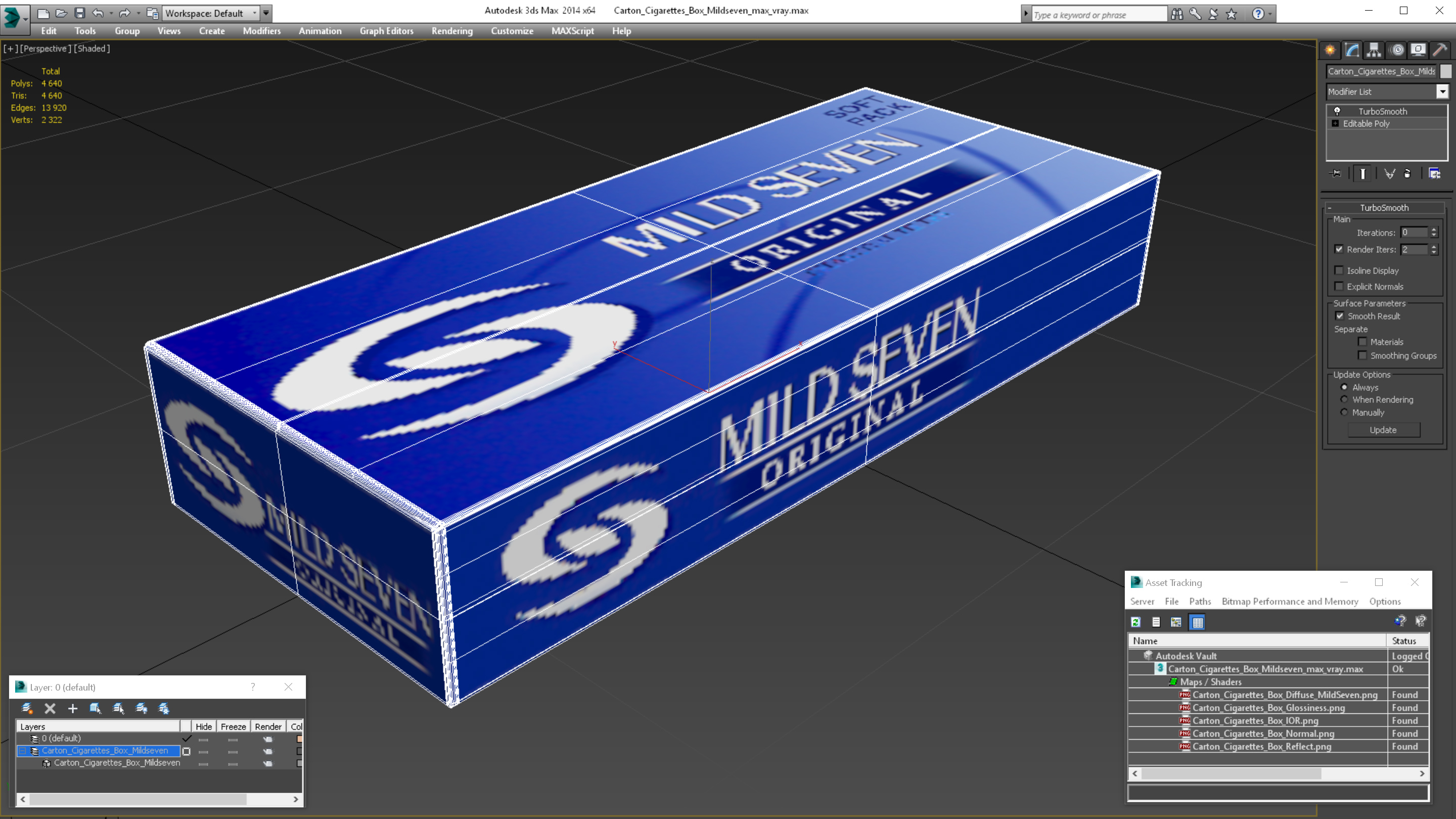Click Status Log list icon in Asset Tracking
Viewport: 1456px width, 819px height.
pyautogui.click(x=1156, y=622)
